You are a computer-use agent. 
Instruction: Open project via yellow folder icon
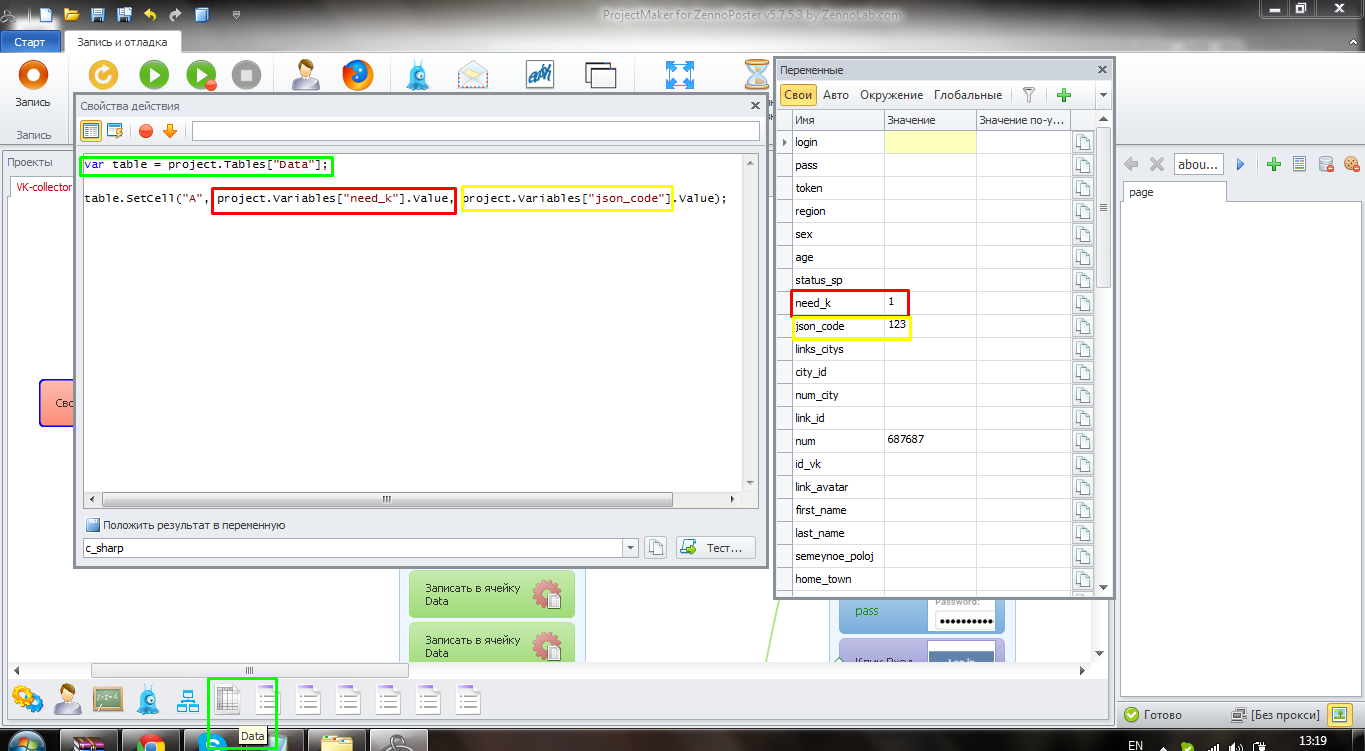(72, 14)
